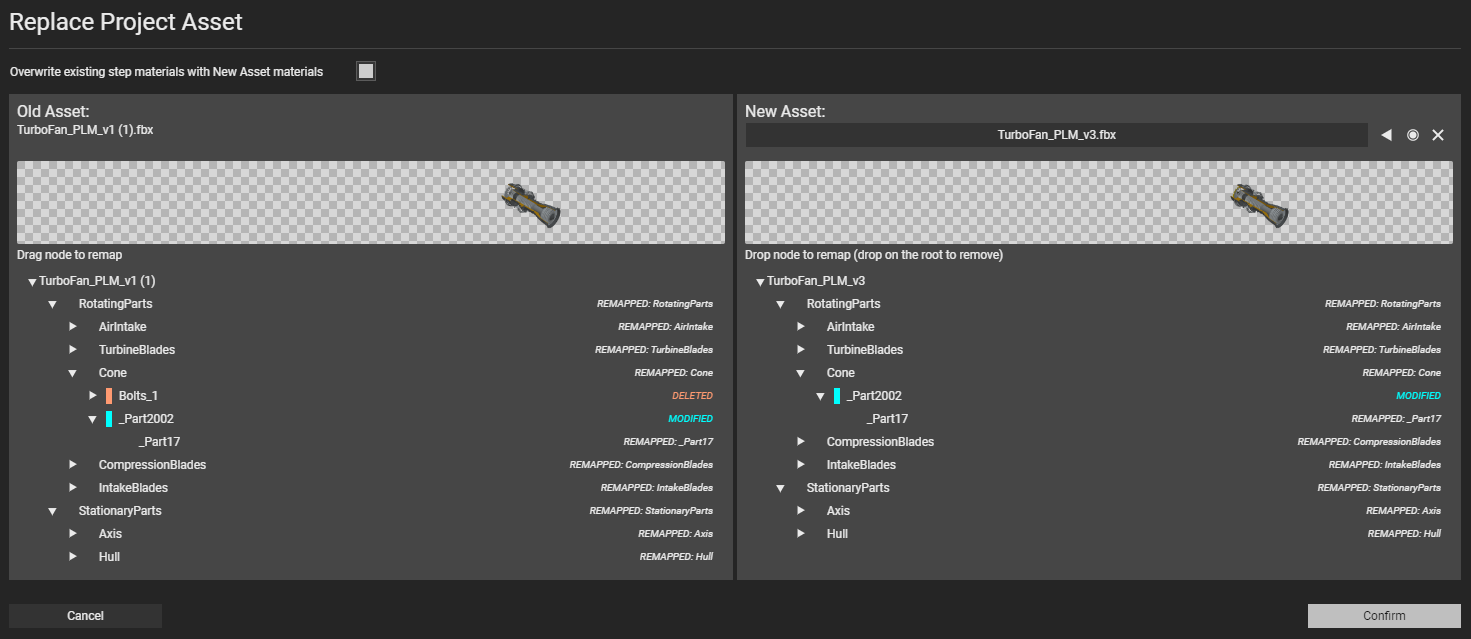Click the DELETED label next to Bolts_1
Viewport: 1471px width, 639px height.
693,395
